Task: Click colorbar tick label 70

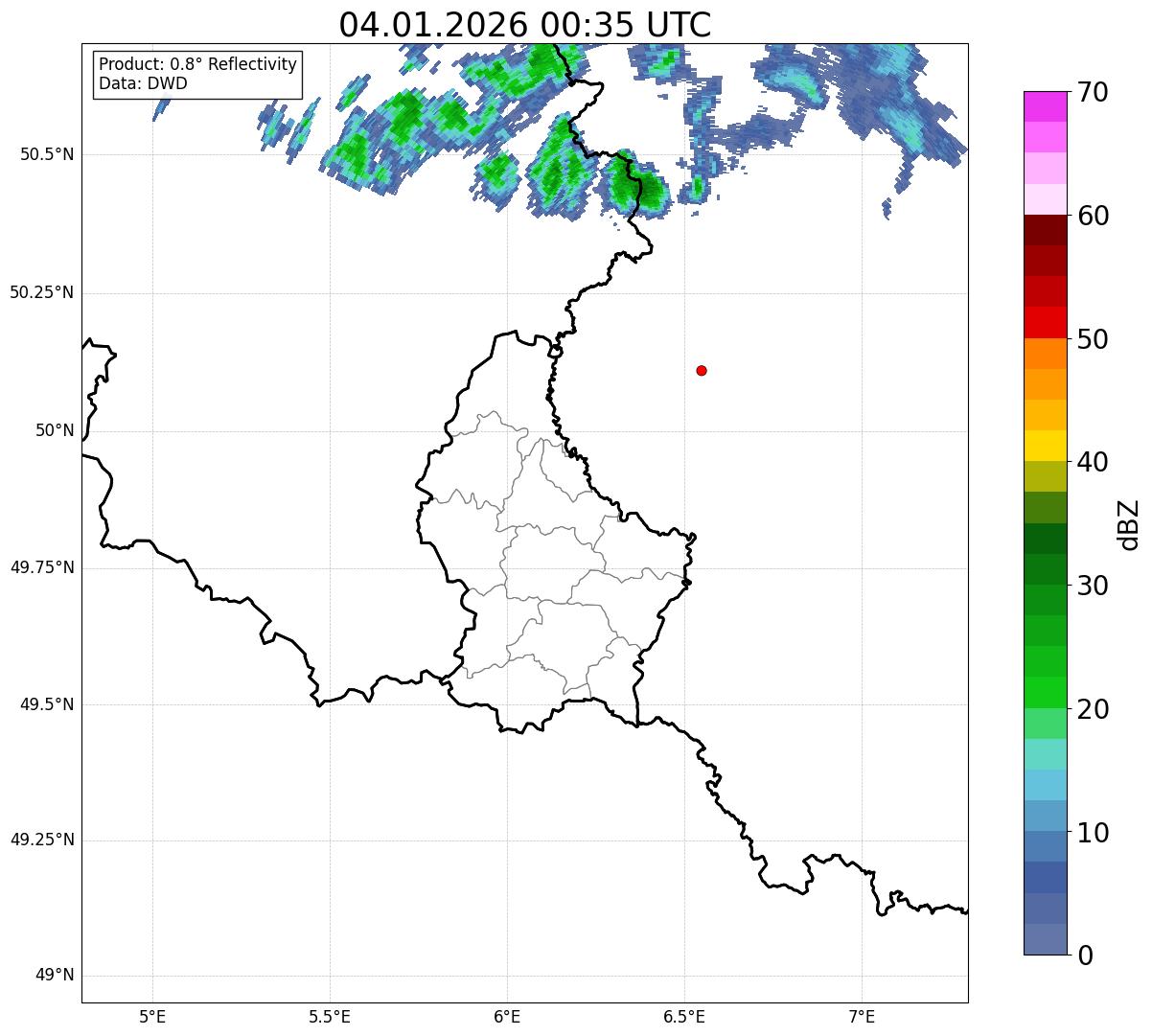Action: [x=1094, y=92]
